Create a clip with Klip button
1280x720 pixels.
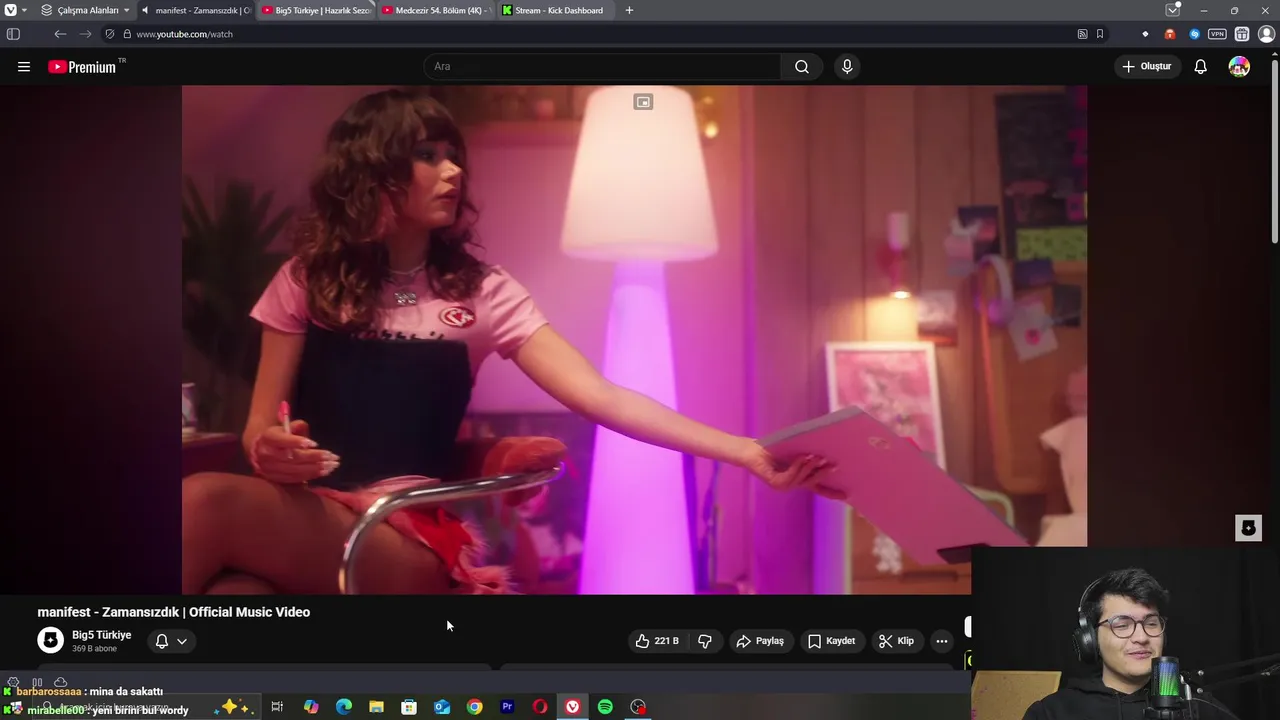click(x=896, y=641)
